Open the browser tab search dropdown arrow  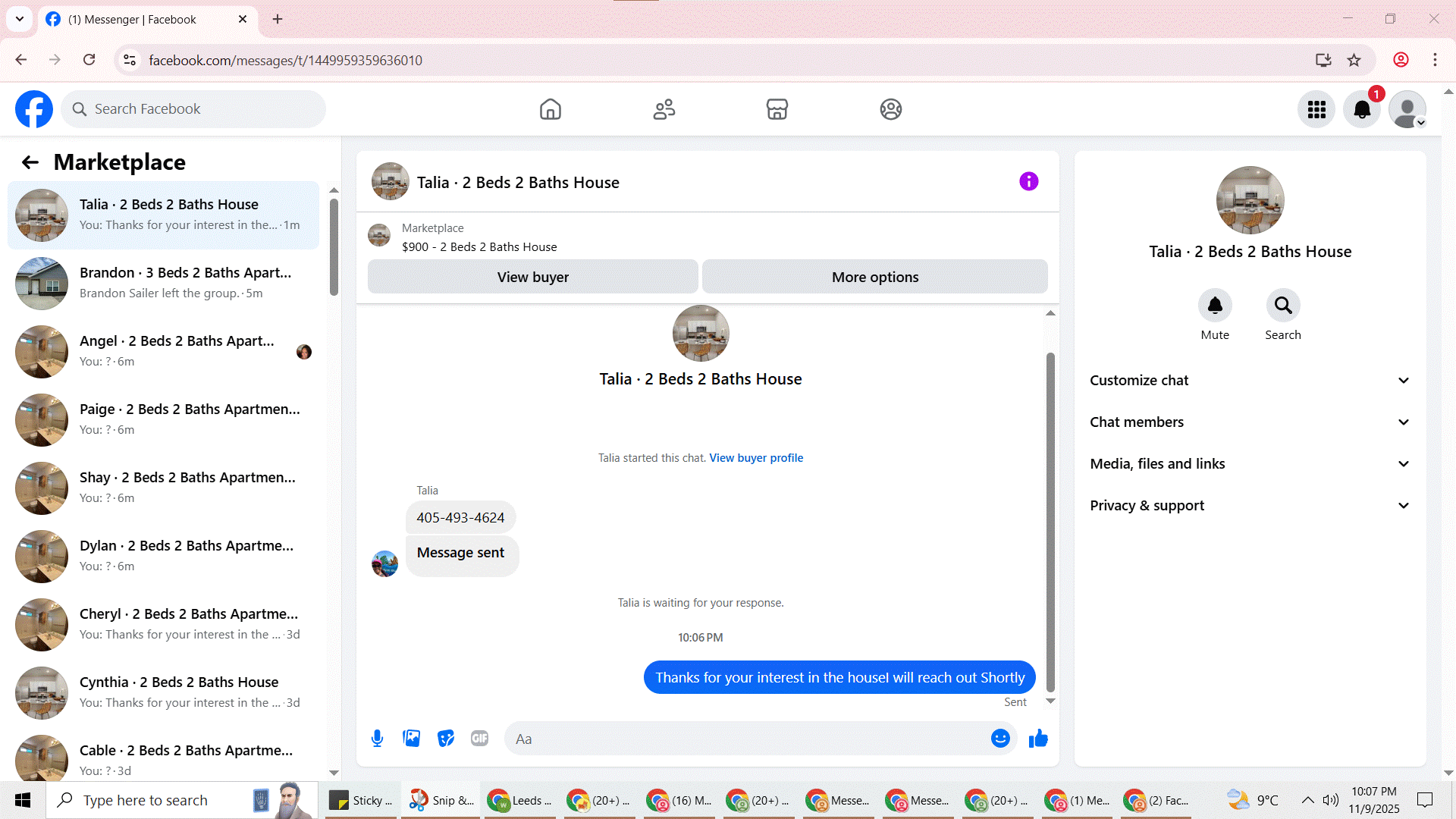tap(20, 19)
